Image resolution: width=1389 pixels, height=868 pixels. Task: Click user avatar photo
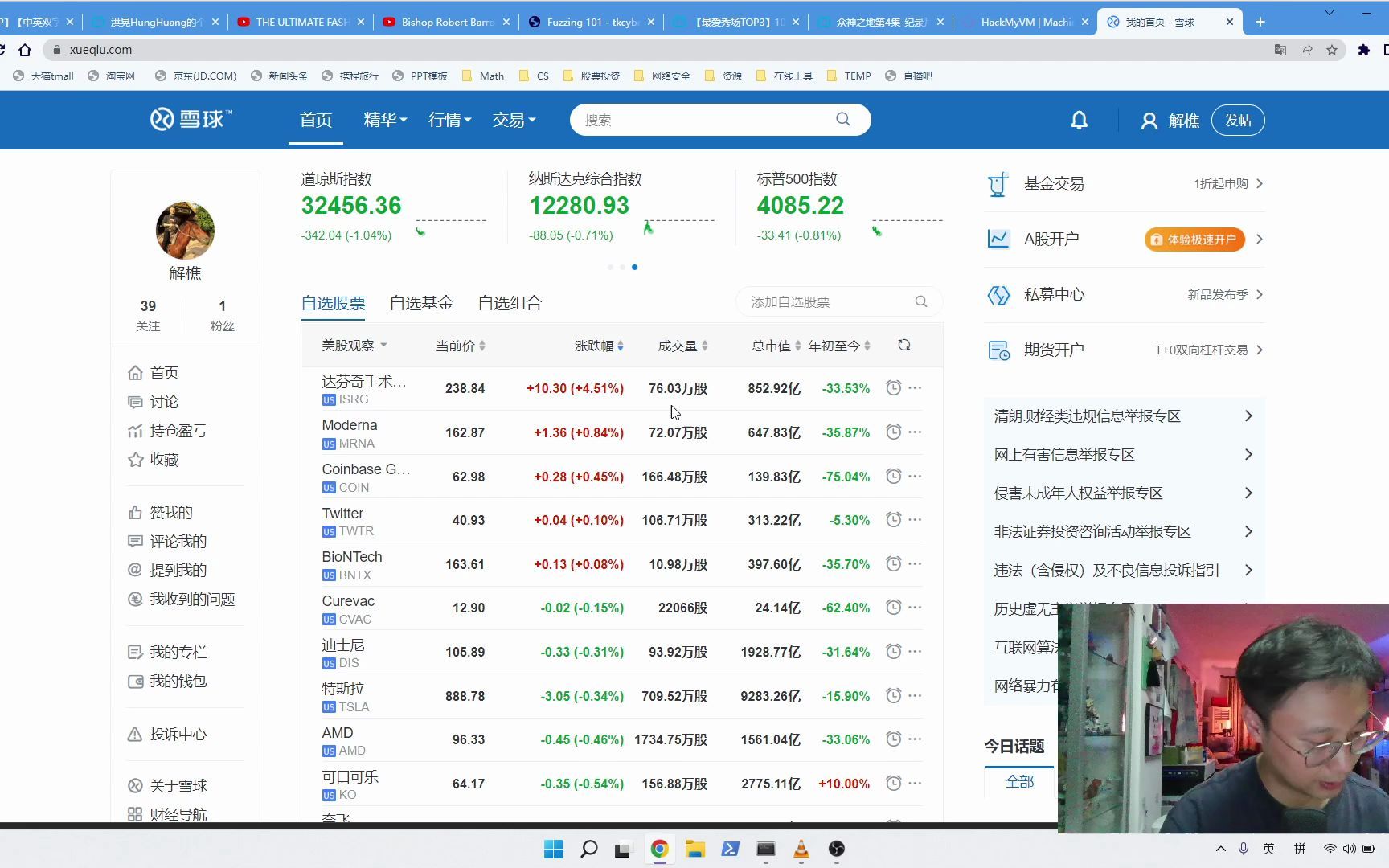tap(185, 231)
